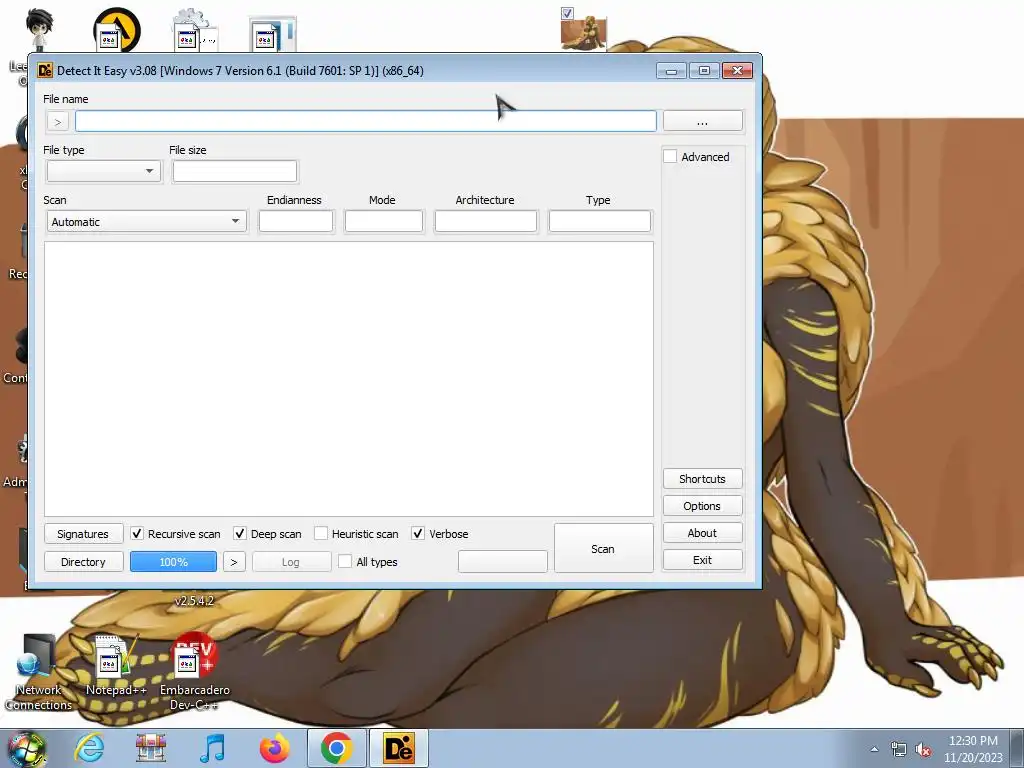The image size is (1024, 768).
Task: Toggle Recursive scan checkbox
Action: 136,534
